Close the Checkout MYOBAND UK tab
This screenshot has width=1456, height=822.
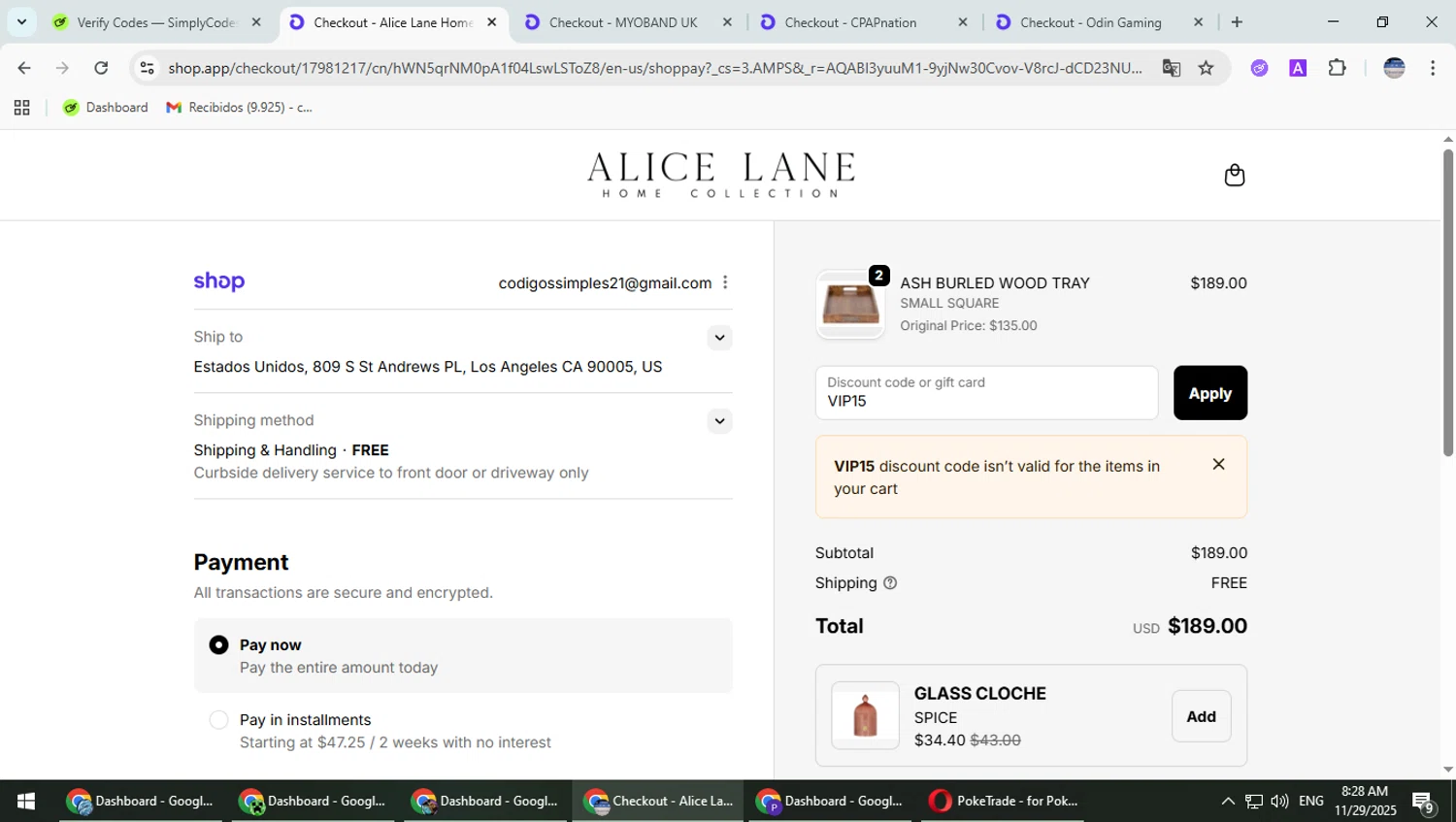[727, 22]
